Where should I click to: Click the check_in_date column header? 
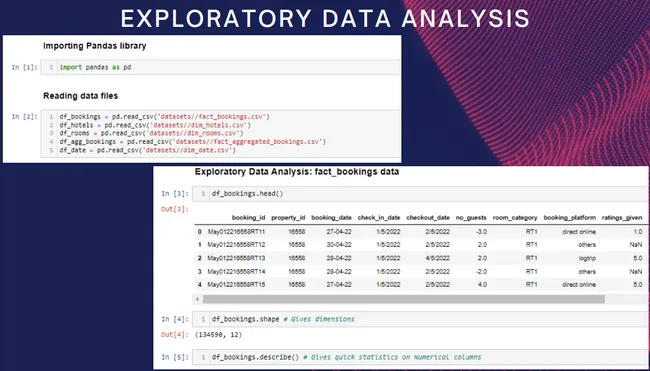[379, 218]
